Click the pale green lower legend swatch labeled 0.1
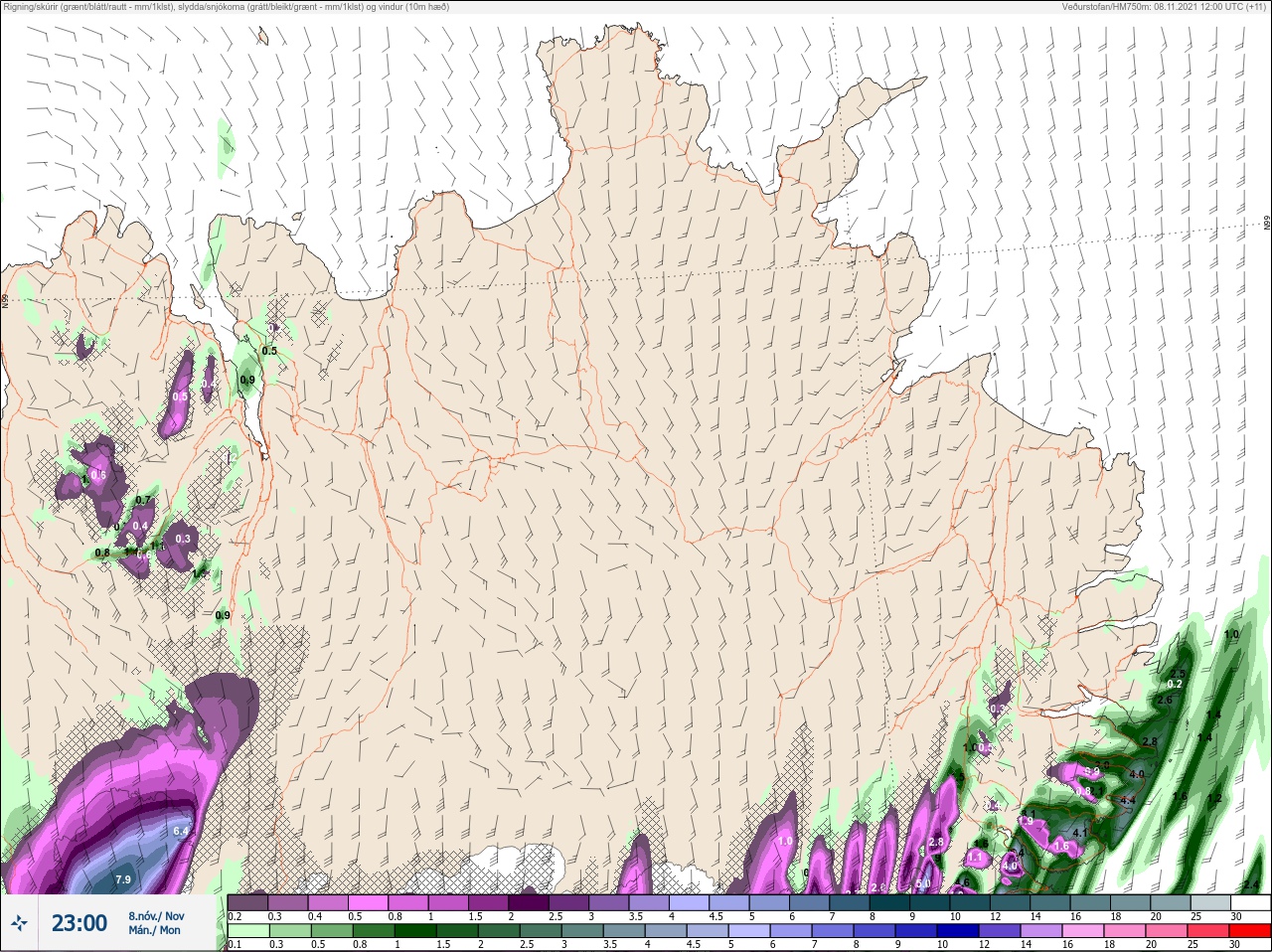 [x=247, y=931]
